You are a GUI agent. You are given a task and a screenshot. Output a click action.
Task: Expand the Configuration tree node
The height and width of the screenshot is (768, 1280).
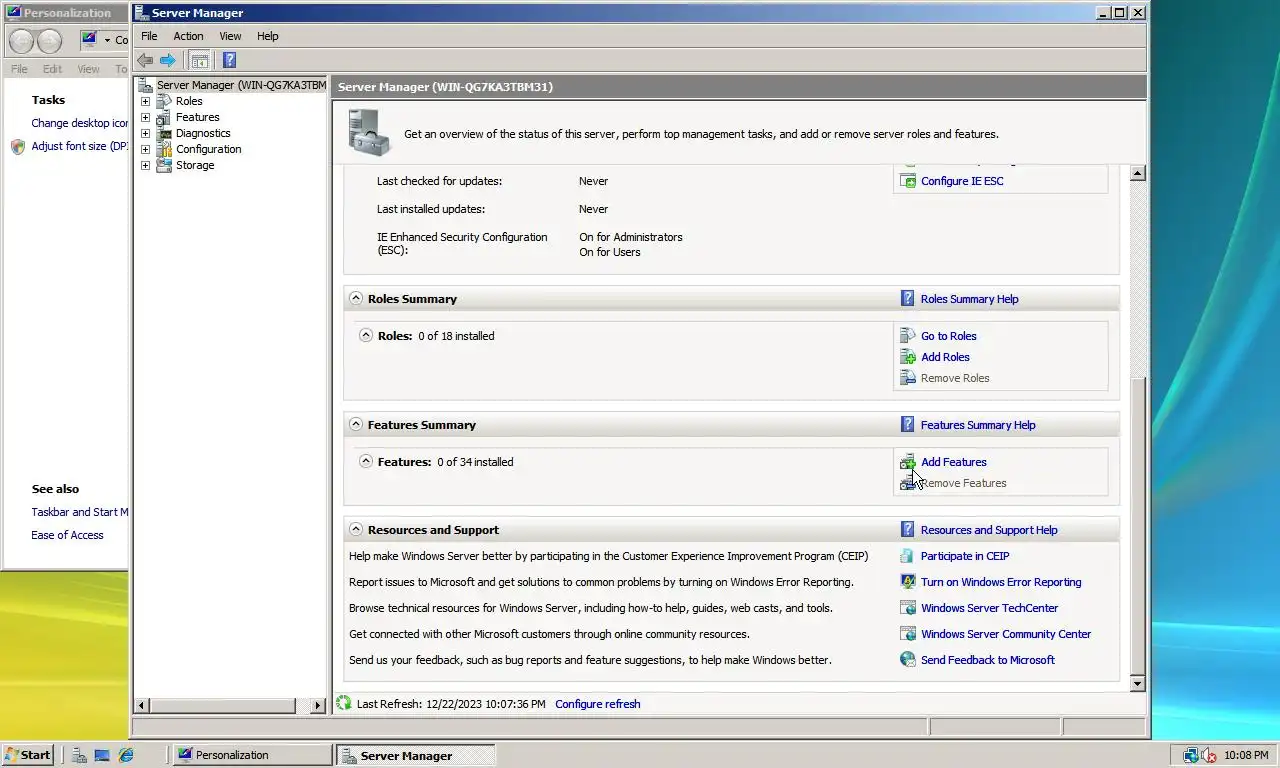coord(145,149)
